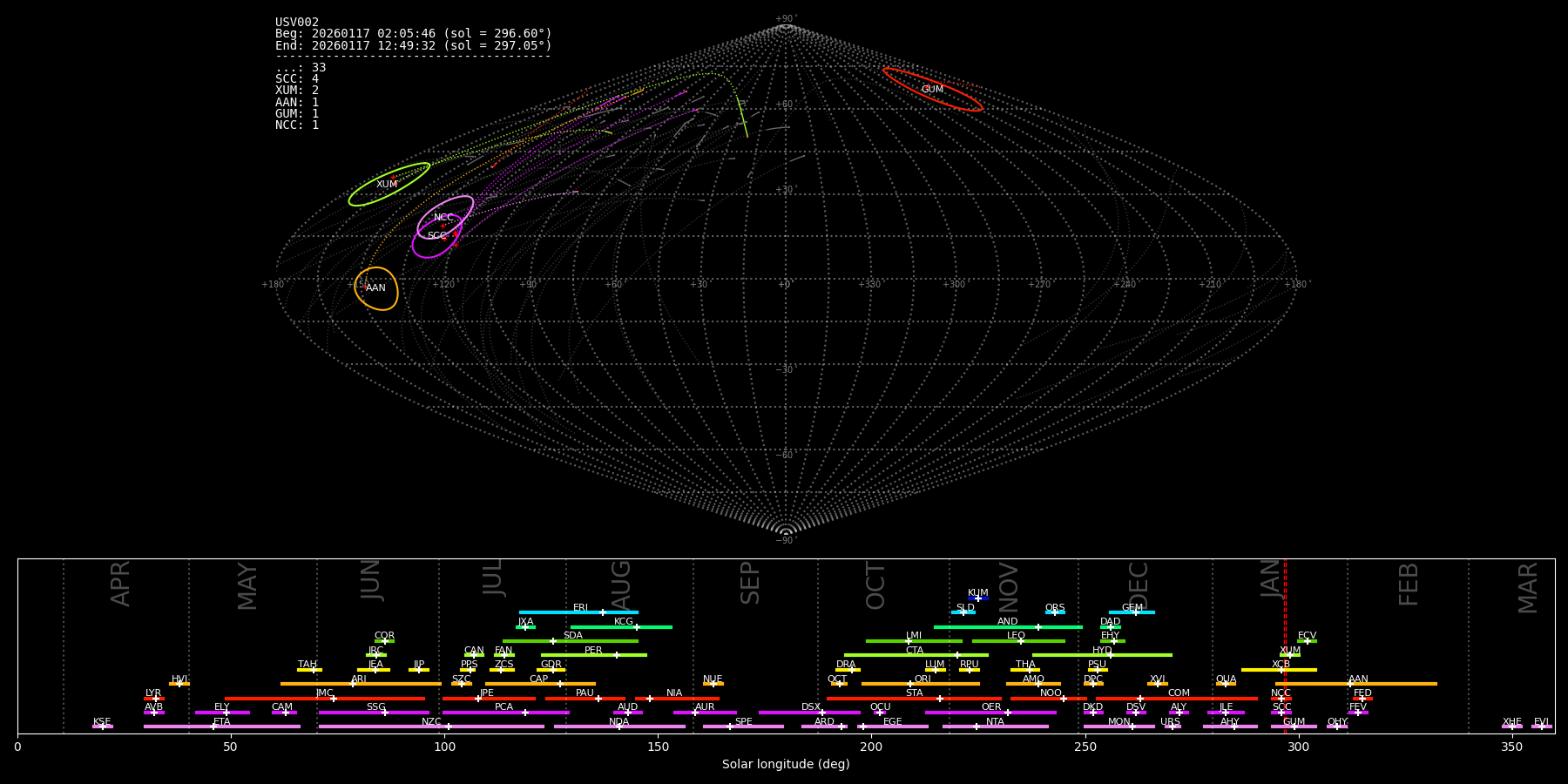Select the XUM label in the green sky-map ellipse
The image size is (1568, 784).
pyautogui.click(x=387, y=185)
